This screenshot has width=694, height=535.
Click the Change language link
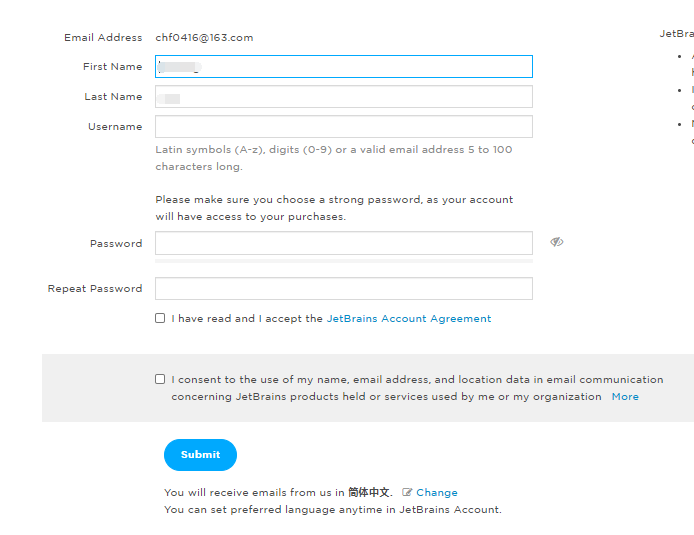click(437, 493)
